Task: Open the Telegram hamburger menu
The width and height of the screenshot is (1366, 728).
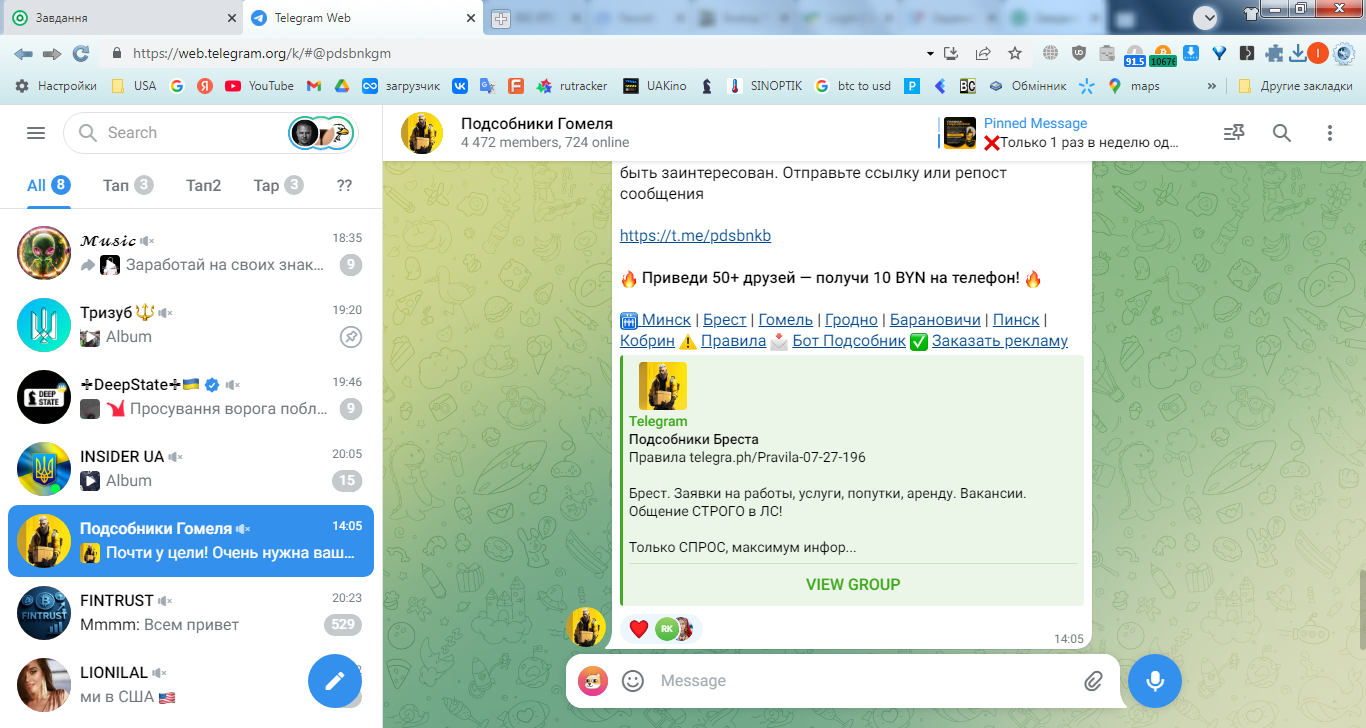Action: (x=36, y=133)
